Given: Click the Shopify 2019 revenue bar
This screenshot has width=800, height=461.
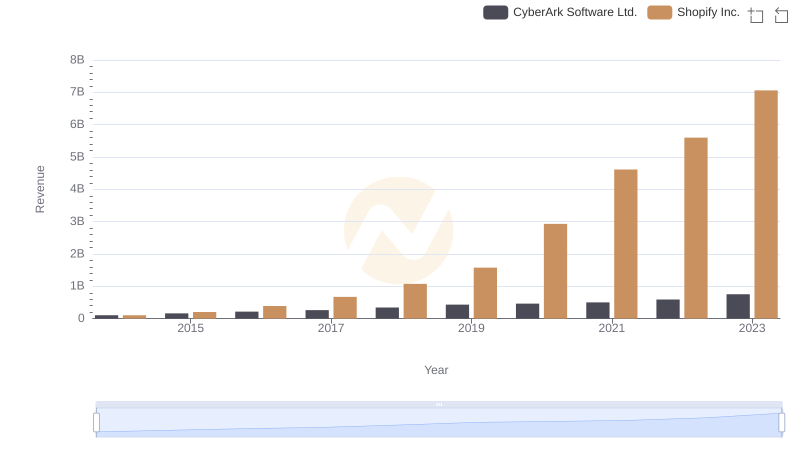Looking at the screenshot, I should pos(485,293).
